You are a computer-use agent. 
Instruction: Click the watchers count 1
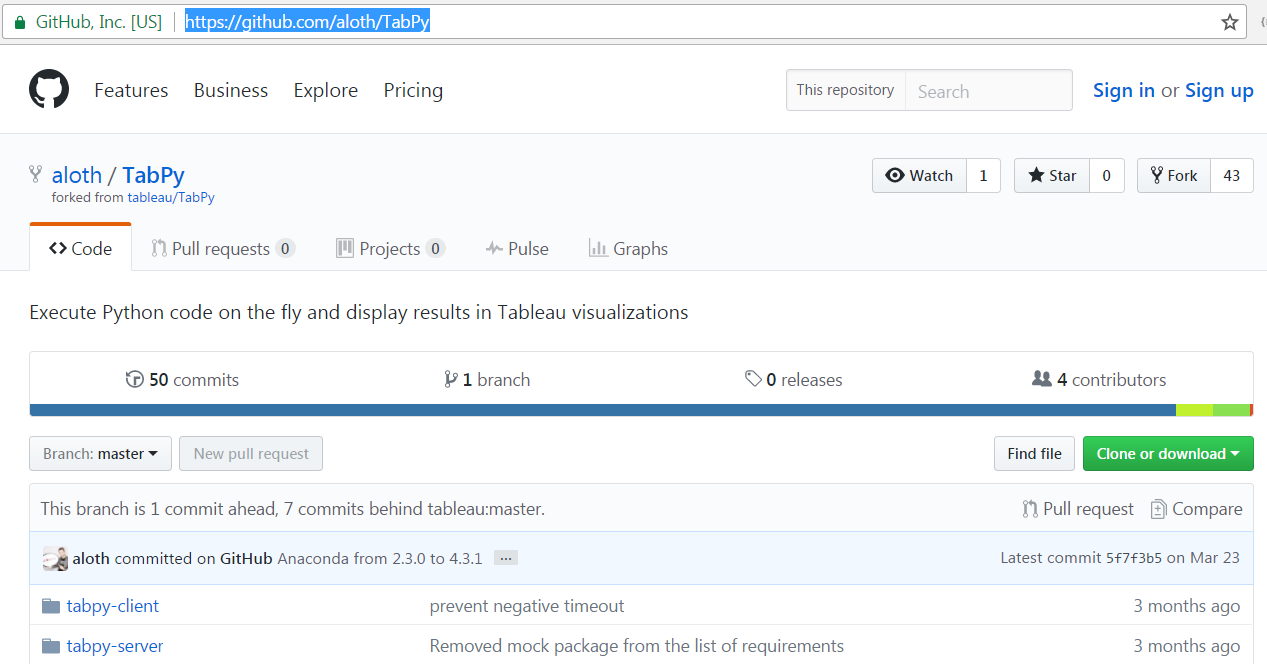coord(983,175)
